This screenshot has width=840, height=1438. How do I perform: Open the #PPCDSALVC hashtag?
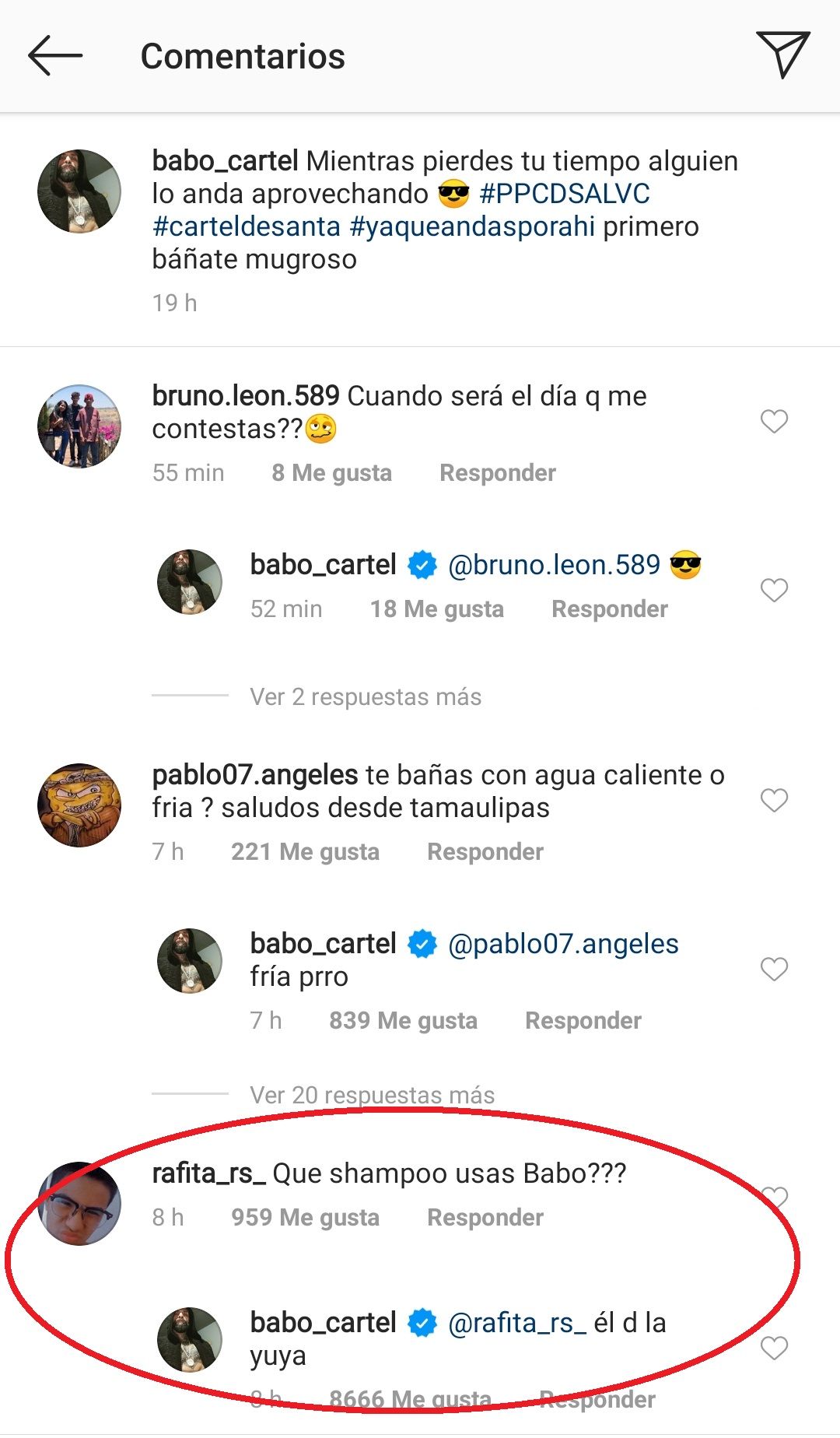(565, 194)
